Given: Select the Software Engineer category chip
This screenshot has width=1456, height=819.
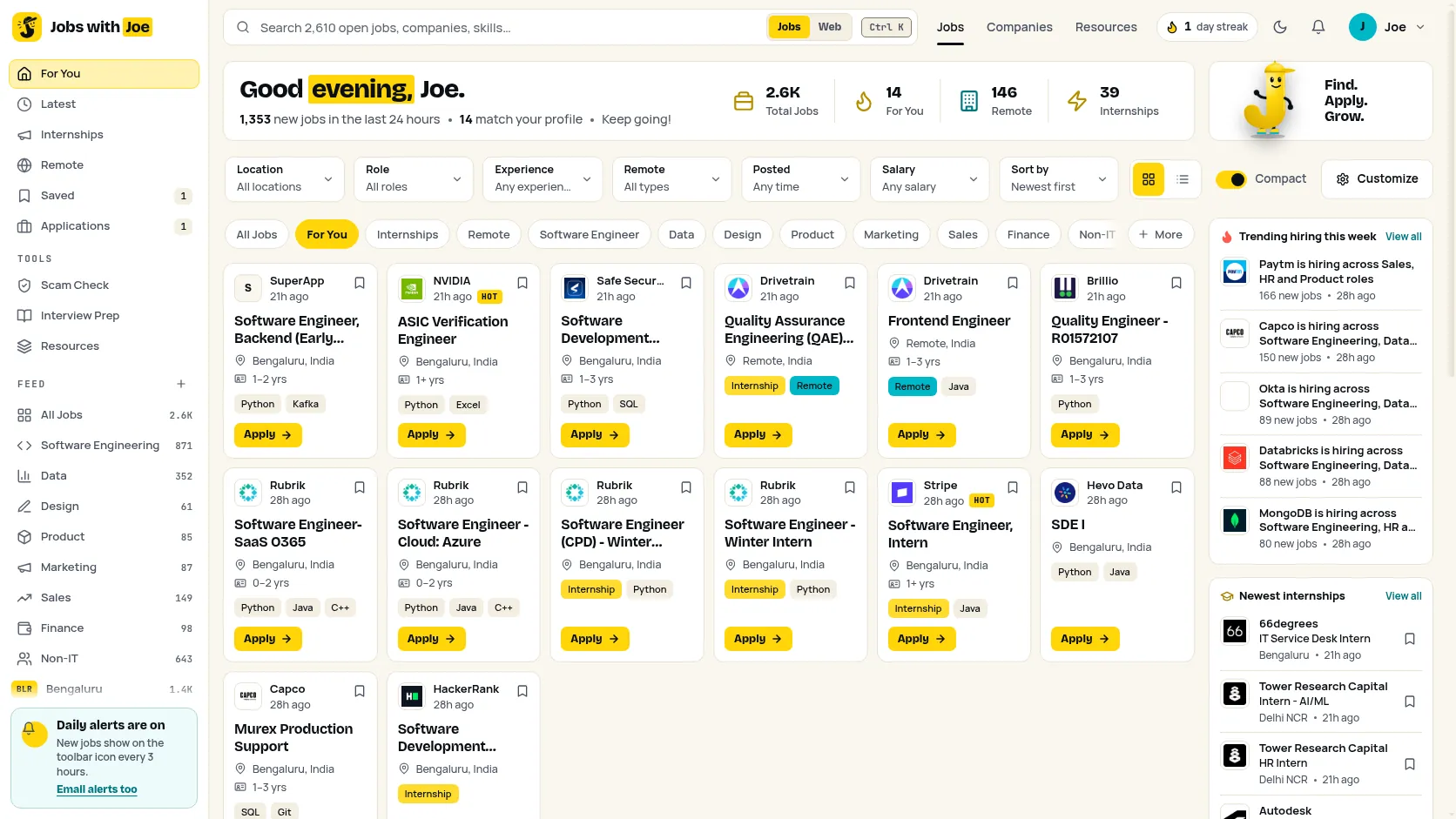Looking at the screenshot, I should click(590, 234).
